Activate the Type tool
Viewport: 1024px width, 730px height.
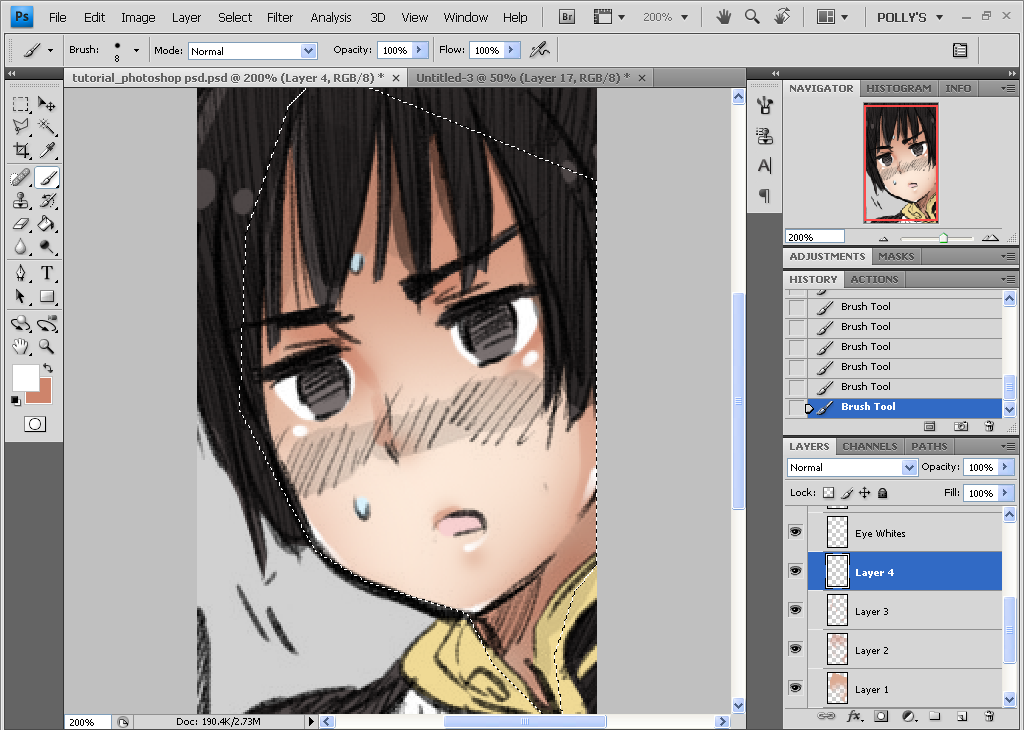click(46, 273)
